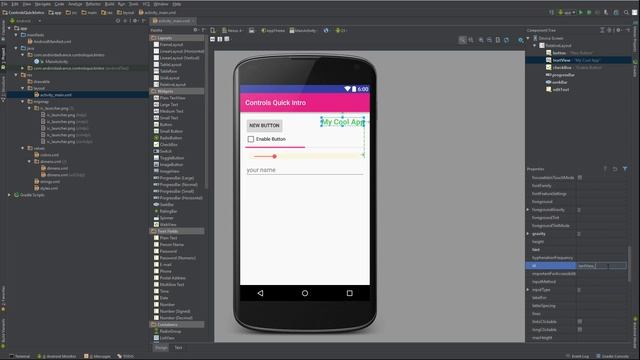Screen dimensions: 640x360
Task: Tap the Android back navigation icon on phone preview
Action: [260, 293]
